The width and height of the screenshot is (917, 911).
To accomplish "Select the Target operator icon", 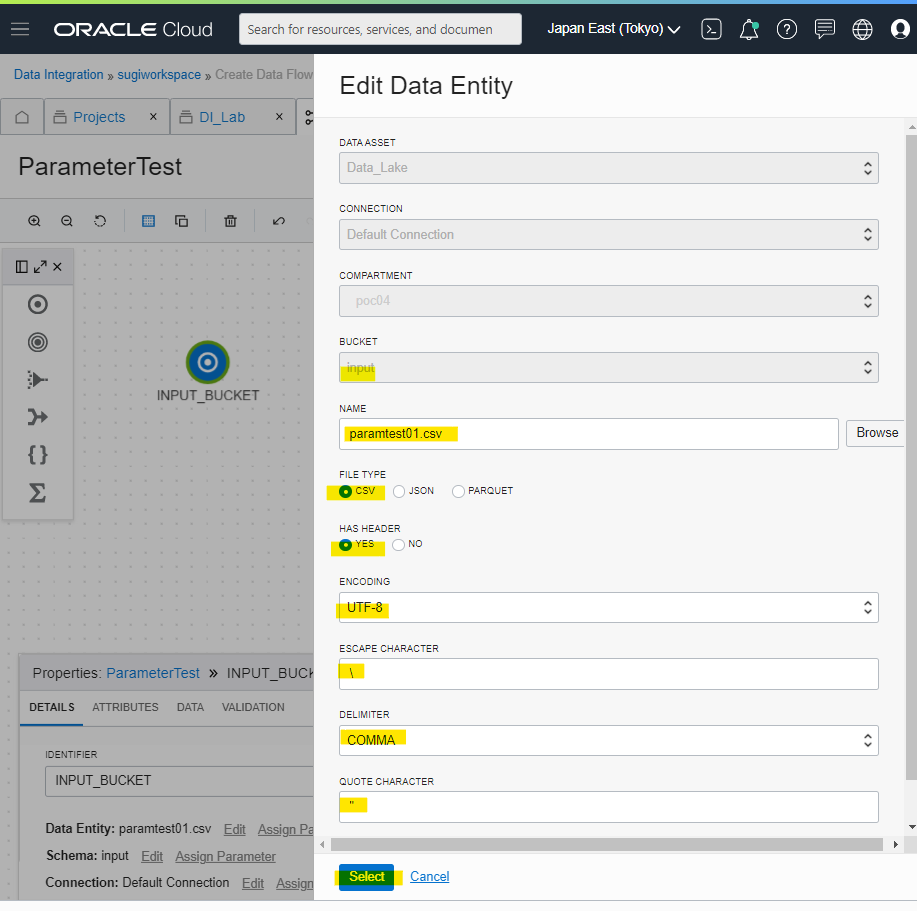I will click(37, 342).
